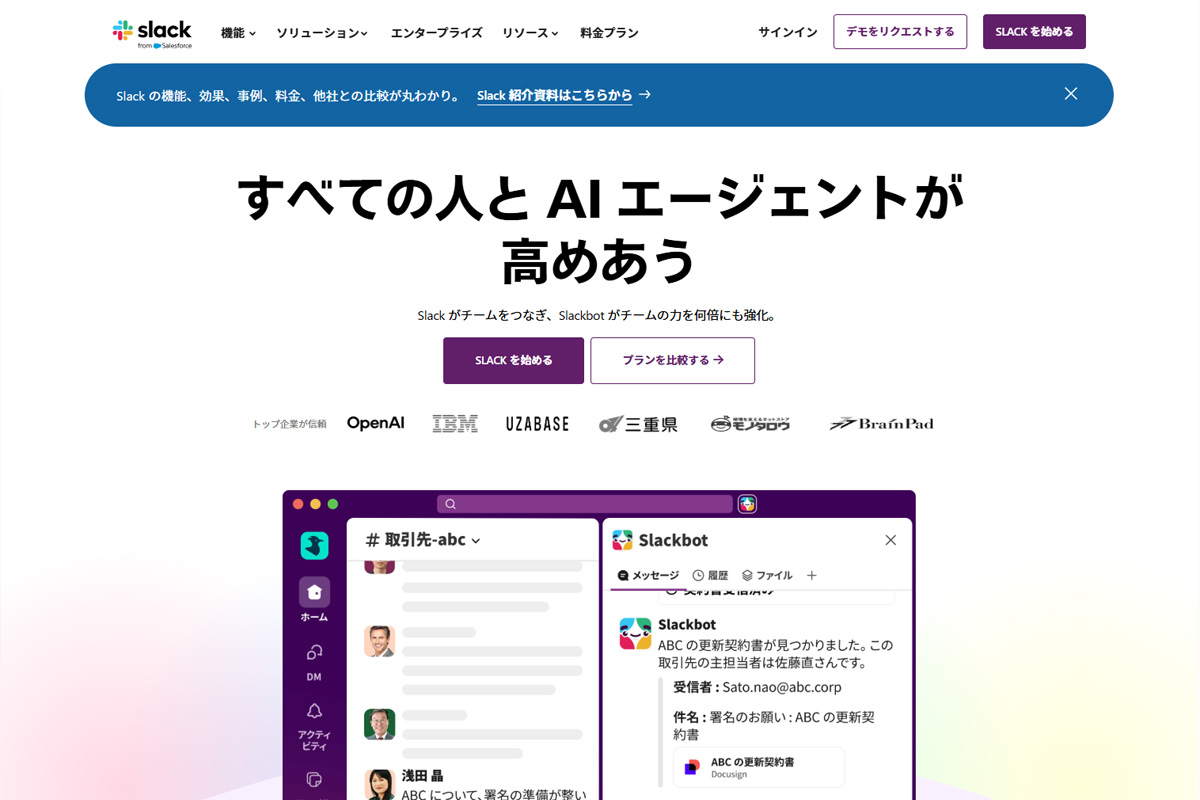Image resolution: width=1200 pixels, height=800 pixels.
Task: Click the green workspace icon in the sidebar
Action: (314, 545)
